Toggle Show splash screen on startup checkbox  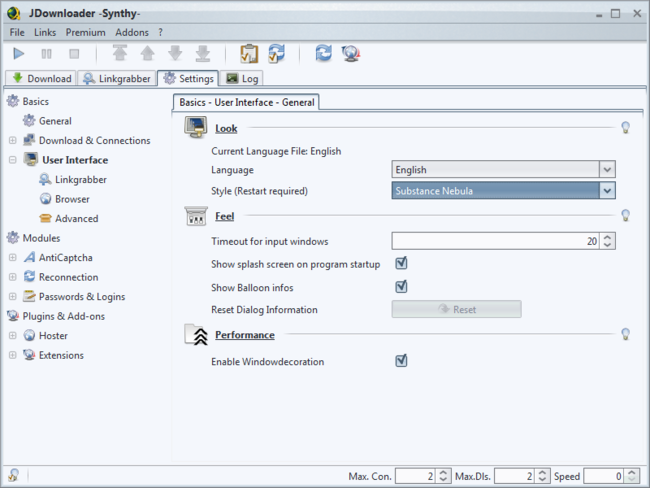click(x=401, y=263)
